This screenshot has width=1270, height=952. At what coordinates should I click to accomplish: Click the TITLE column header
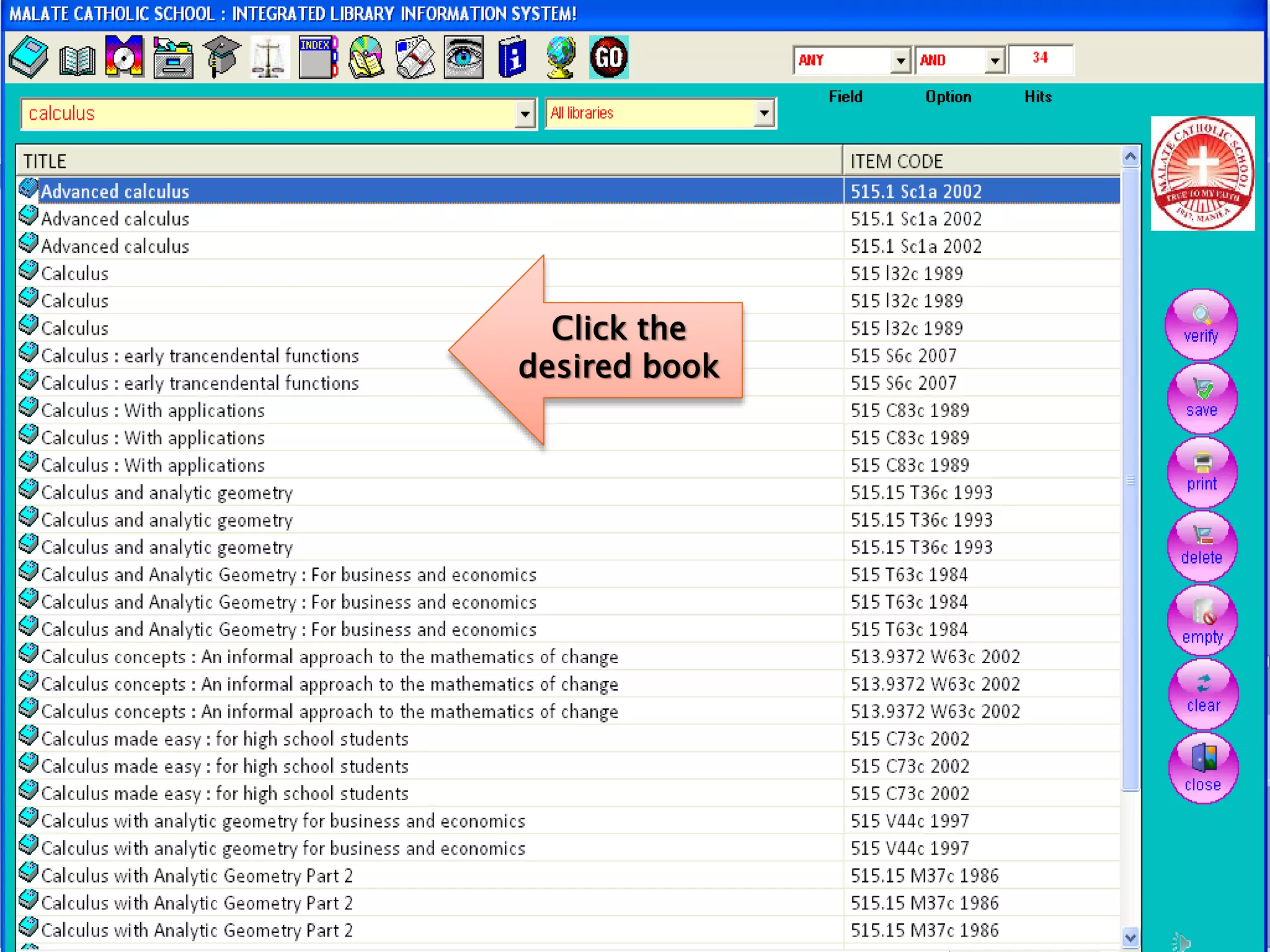click(429, 161)
